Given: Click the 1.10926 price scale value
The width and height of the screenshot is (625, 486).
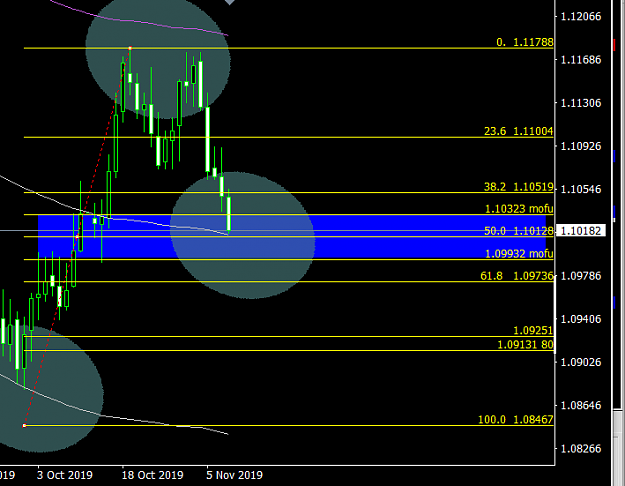Looking at the screenshot, I should click(581, 146).
